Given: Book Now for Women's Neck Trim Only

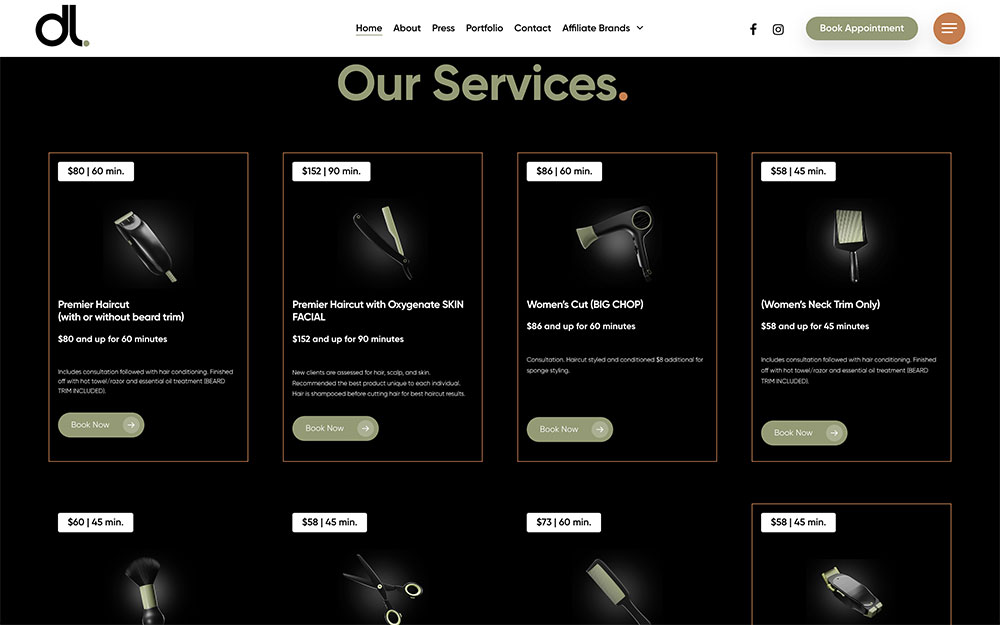Looking at the screenshot, I should 804,432.
